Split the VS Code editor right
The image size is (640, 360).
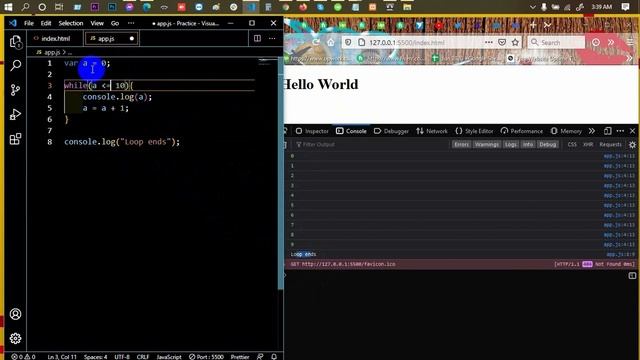[x=257, y=38]
